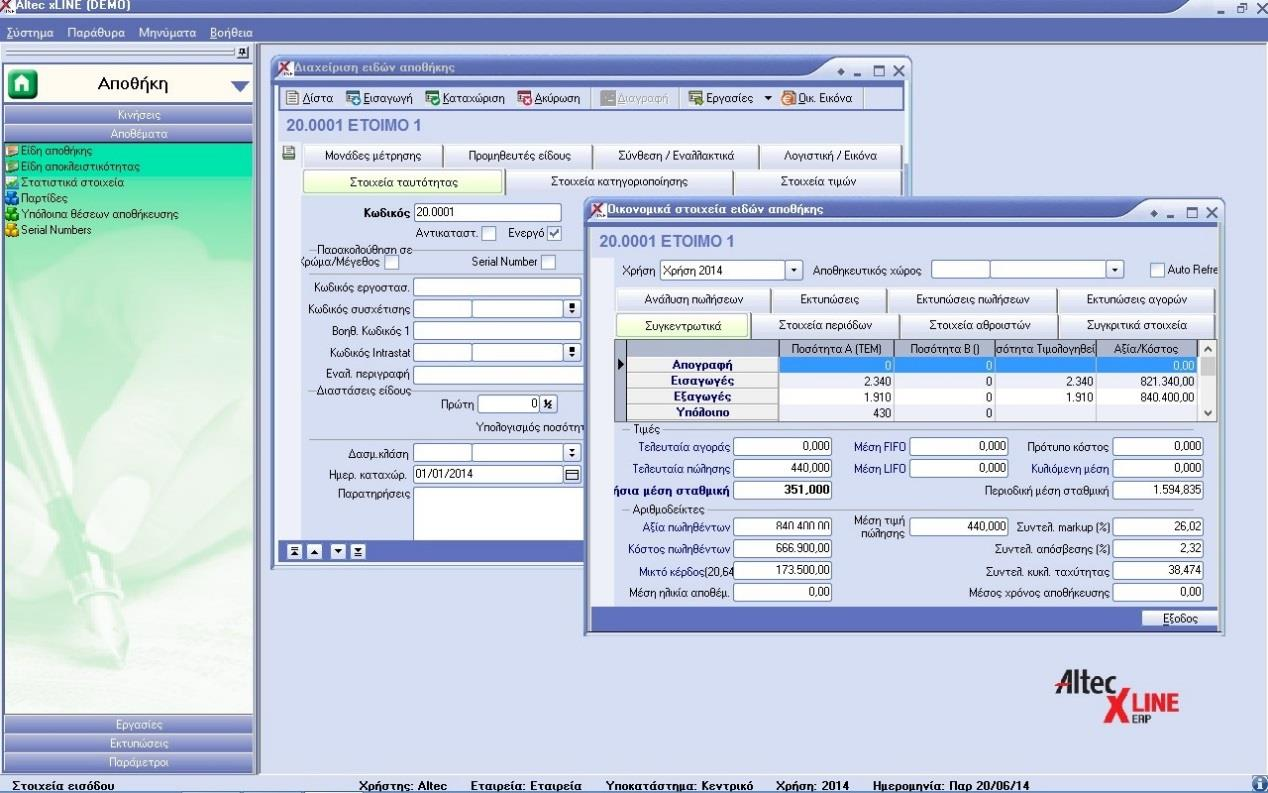The height and width of the screenshot is (793, 1268).
Task: Expand the Εκτυπώσεις sidebar section
Action: (128, 744)
